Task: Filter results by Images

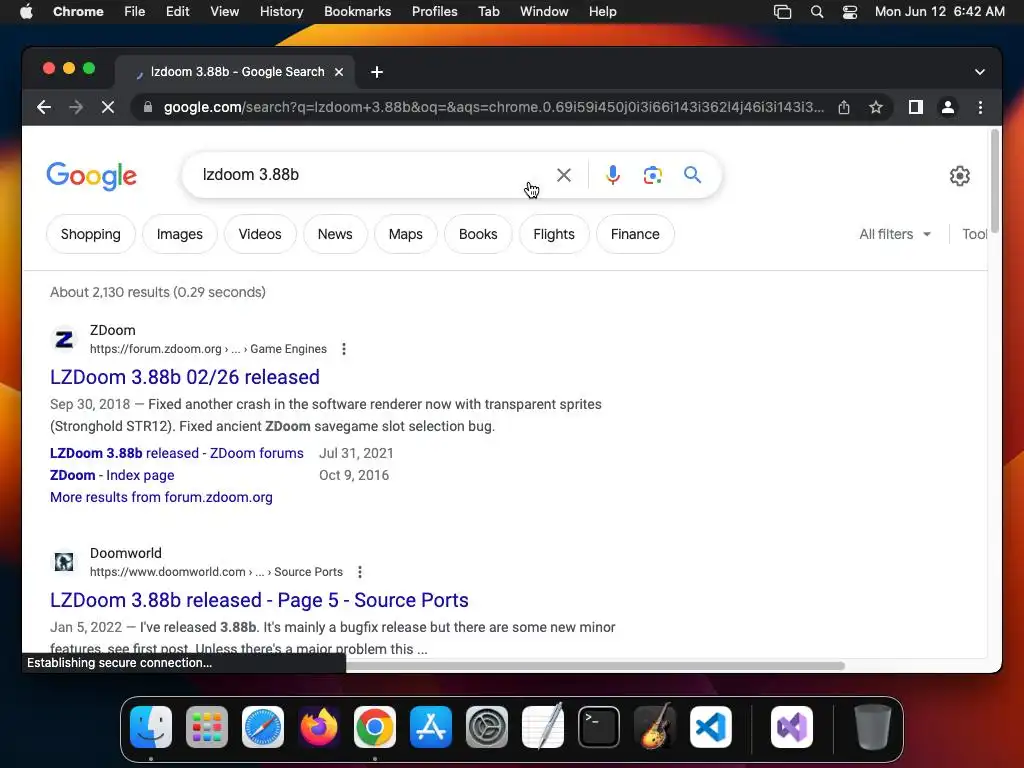Action: [x=180, y=234]
